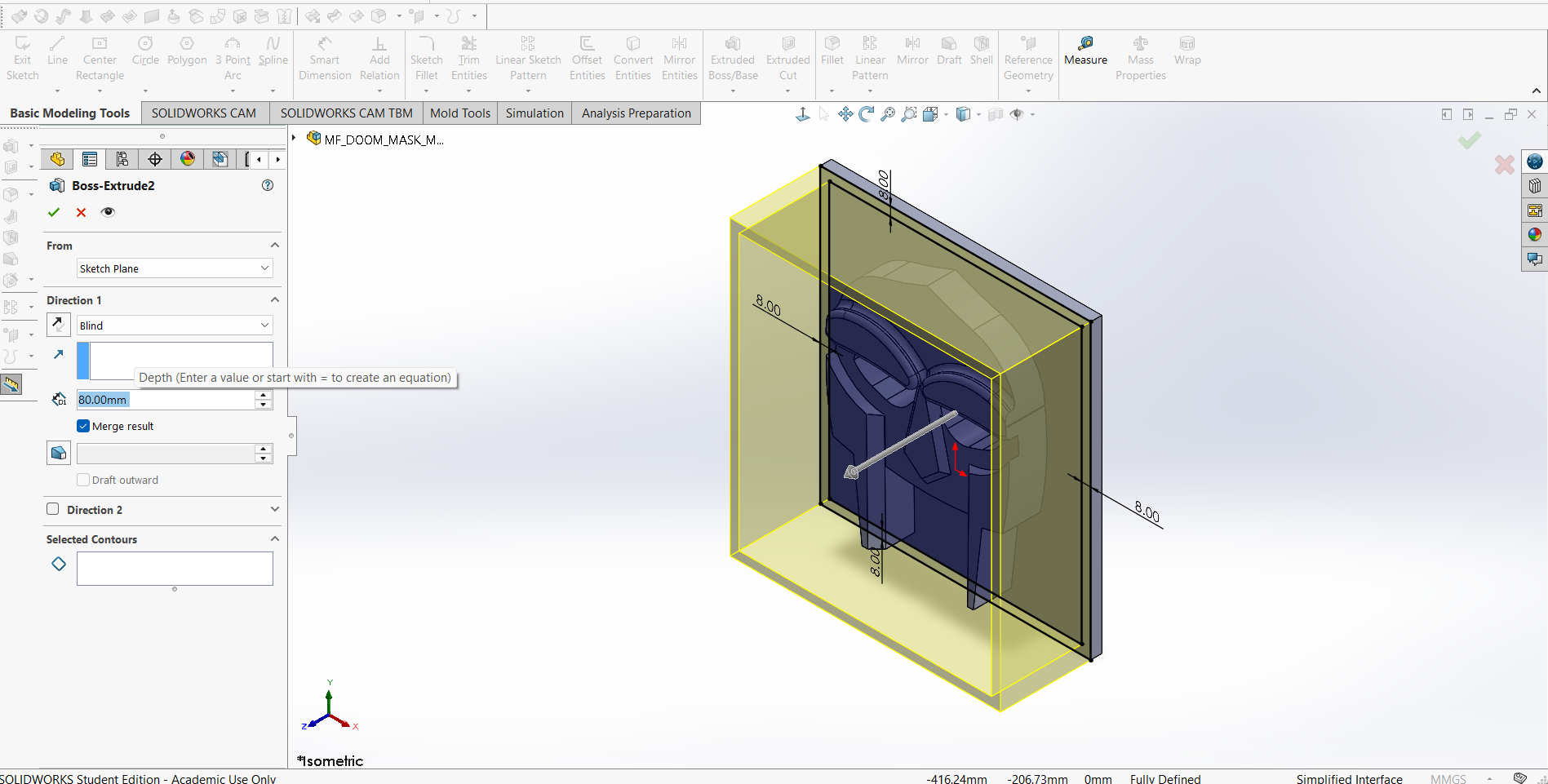
Task: Collapse the Selected Contours section
Action: click(x=275, y=538)
